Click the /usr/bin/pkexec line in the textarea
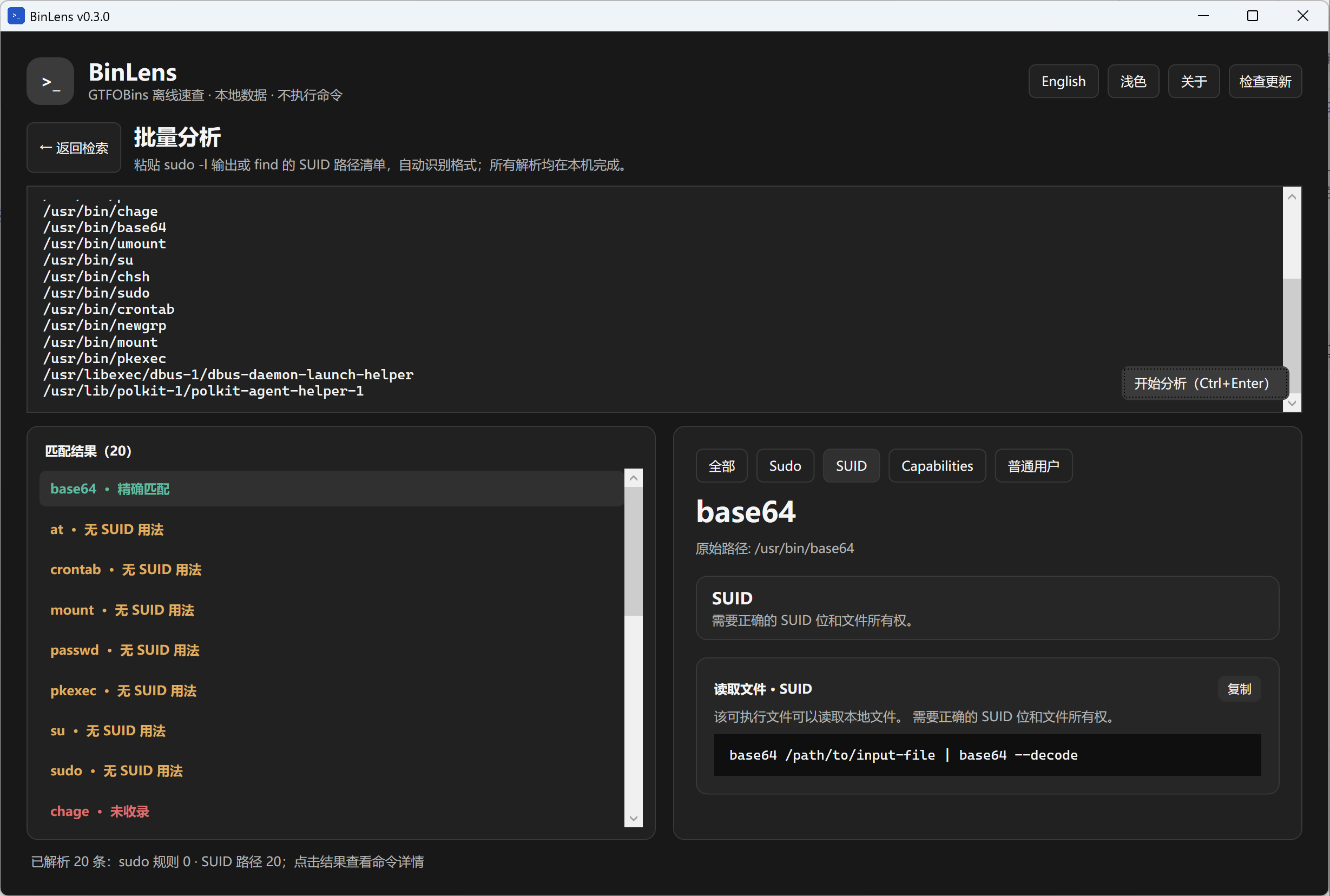 (105, 358)
